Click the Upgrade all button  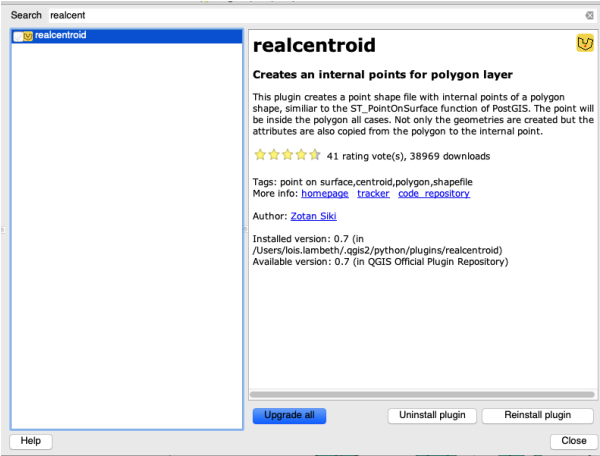(289, 415)
